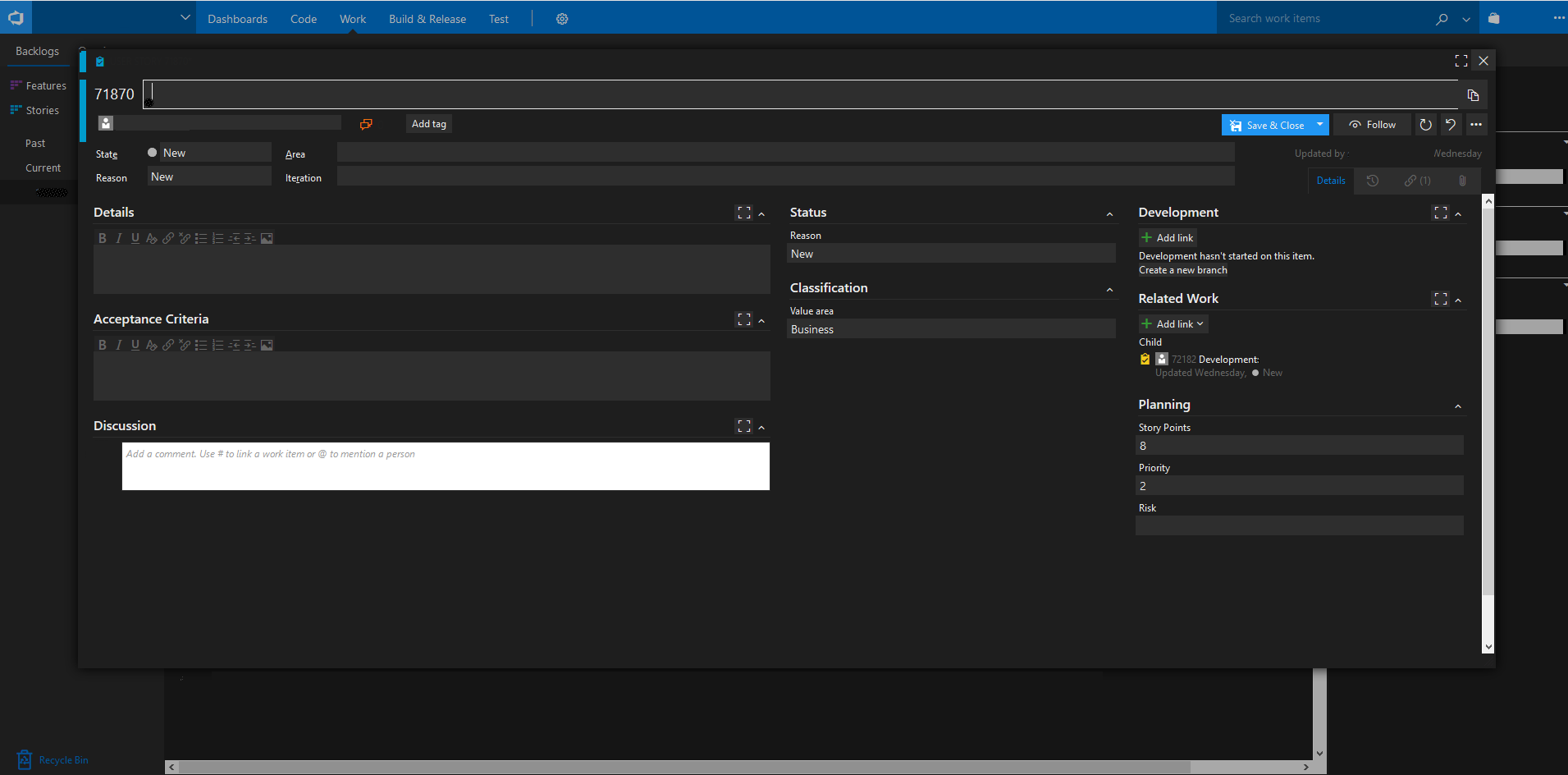Click the Add tag button

[429, 124]
